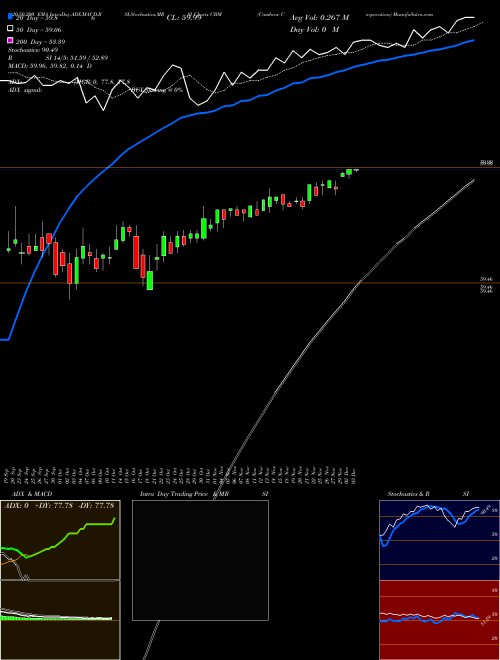The height and width of the screenshot is (660, 500).
Task: Click the 'ADX: 0 +DY: 77.78' header text
Action: coord(38,506)
